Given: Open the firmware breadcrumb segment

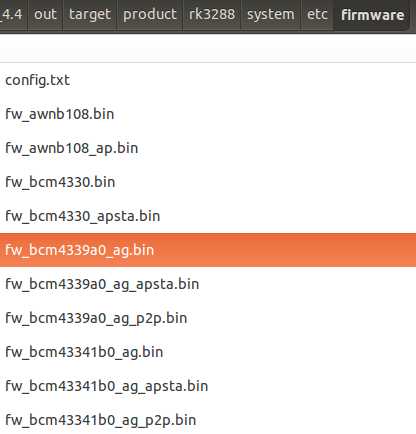Looking at the screenshot, I should (372, 15).
